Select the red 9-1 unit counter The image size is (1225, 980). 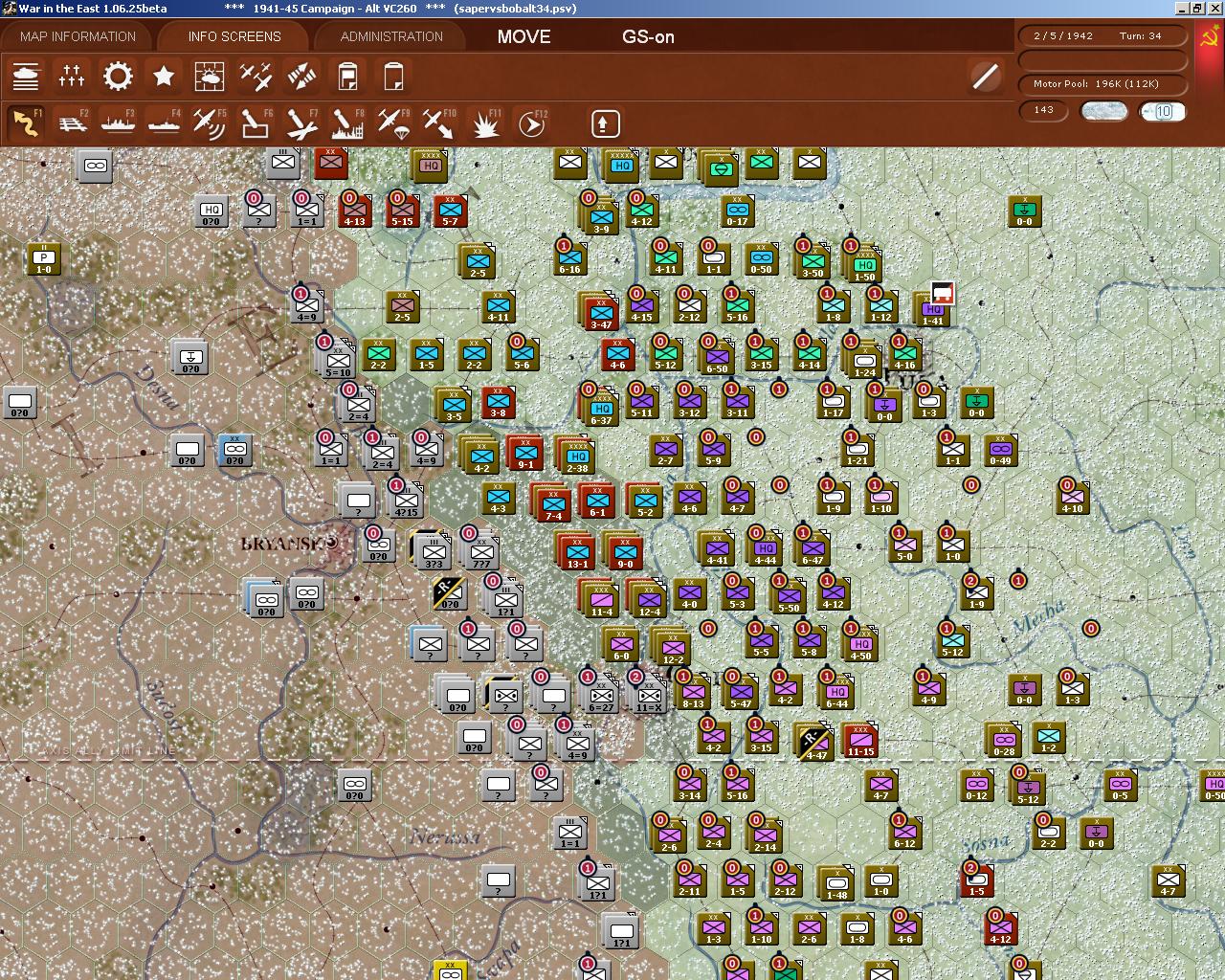tap(525, 454)
